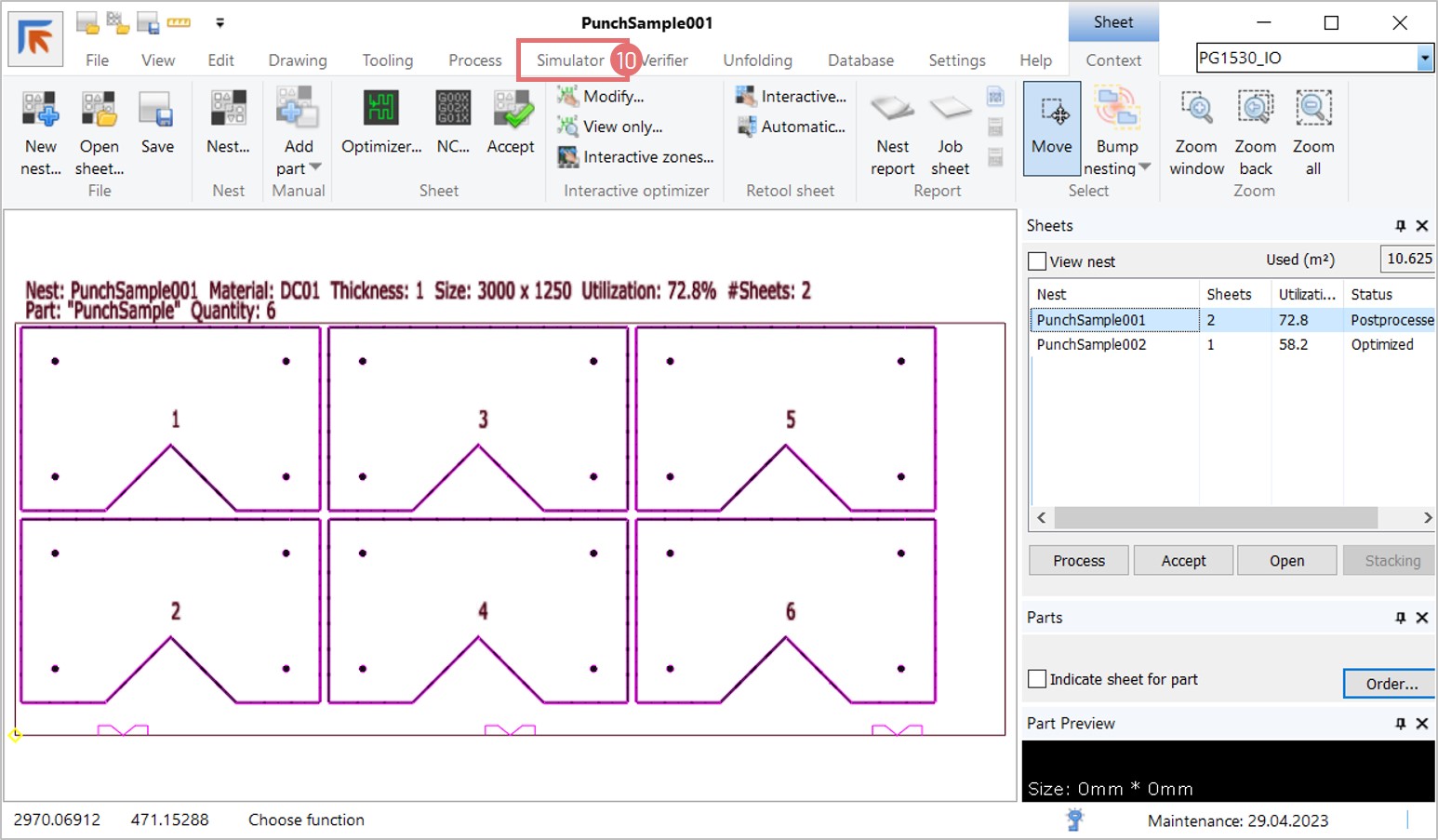This screenshot has width=1438, height=840.
Task: Switch to the Tooling tab
Action: 387,60
